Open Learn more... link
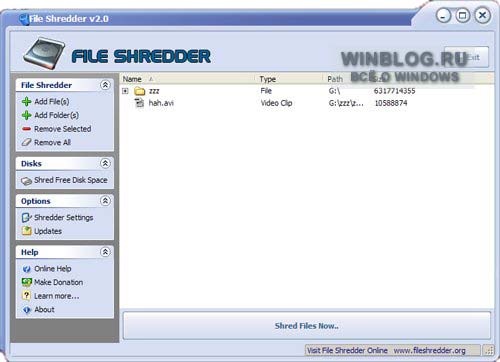This screenshot has height=362, width=500. [x=57, y=296]
